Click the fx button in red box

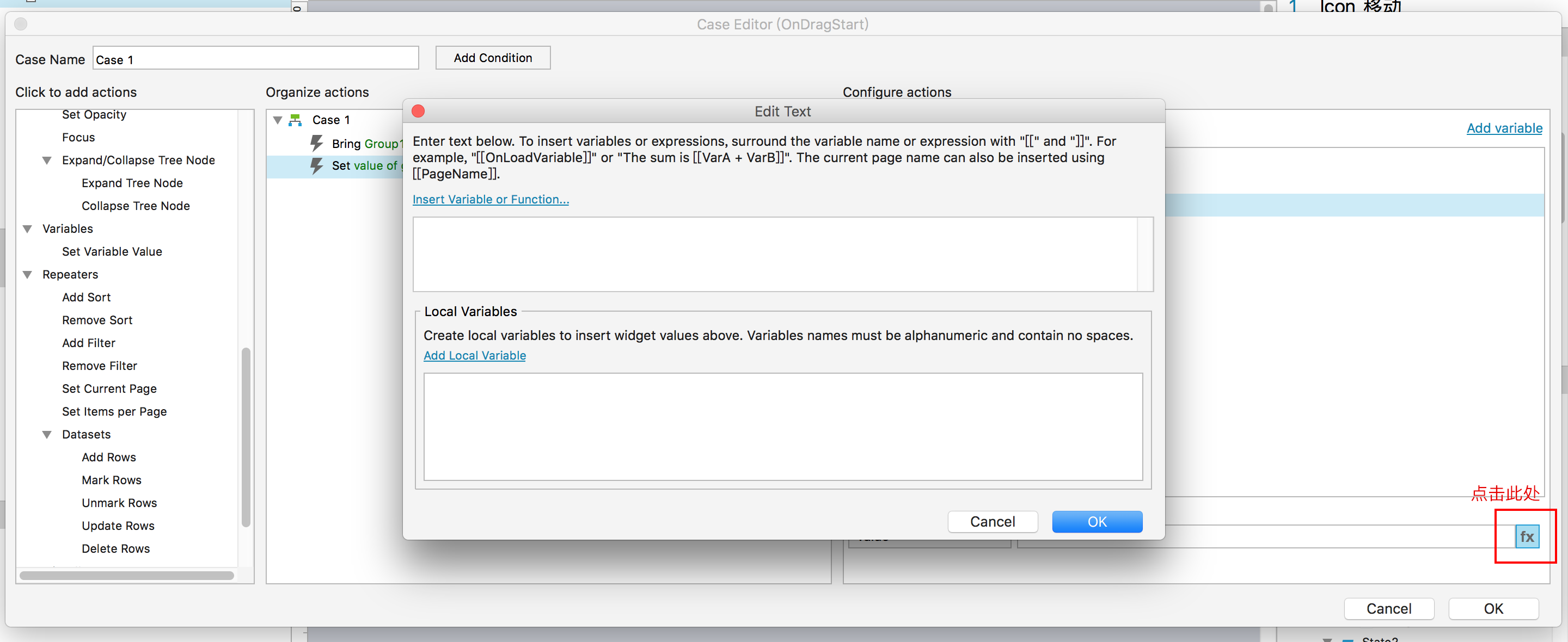[x=1526, y=536]
